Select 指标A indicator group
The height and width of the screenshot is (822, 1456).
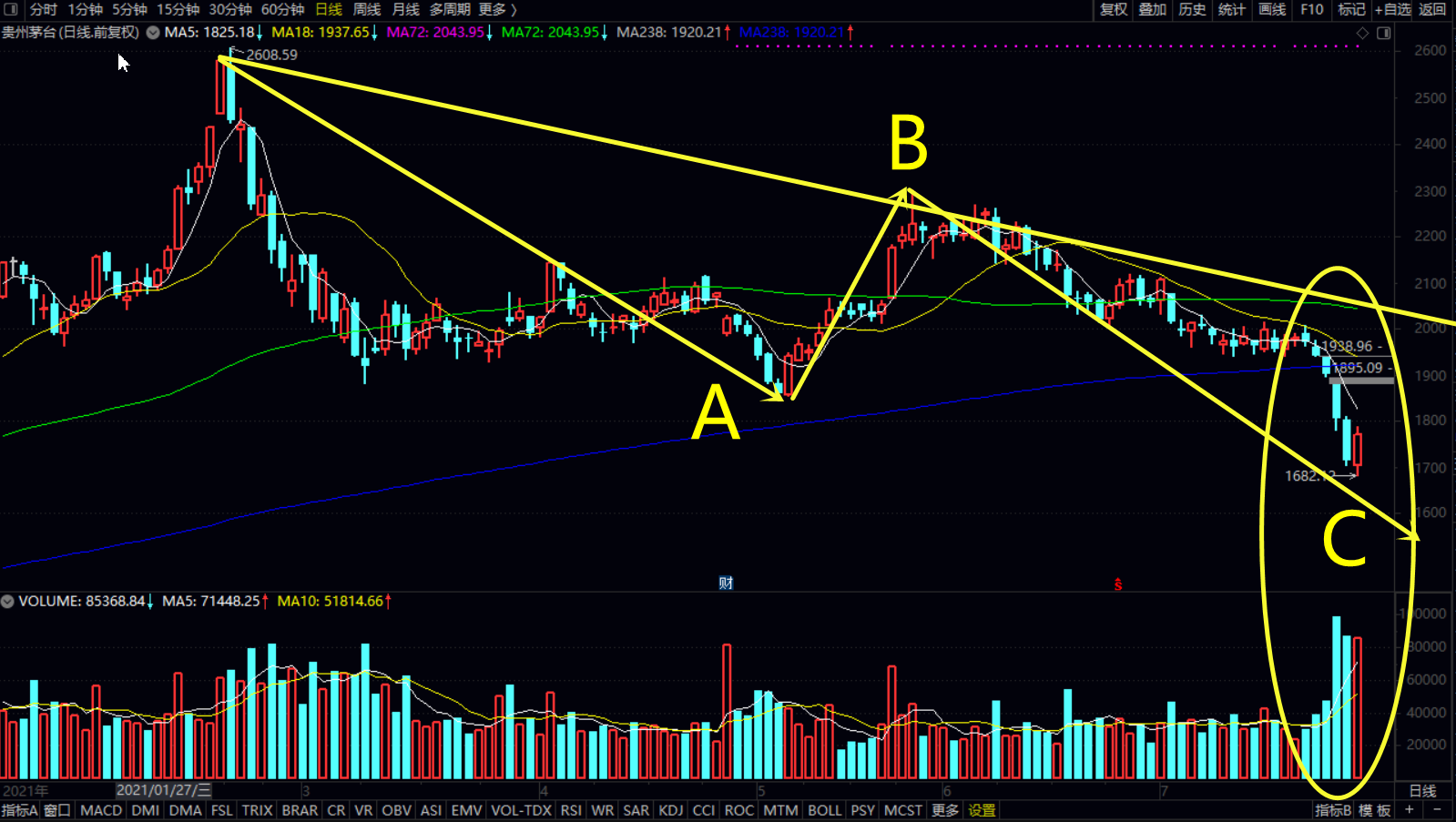19,810
